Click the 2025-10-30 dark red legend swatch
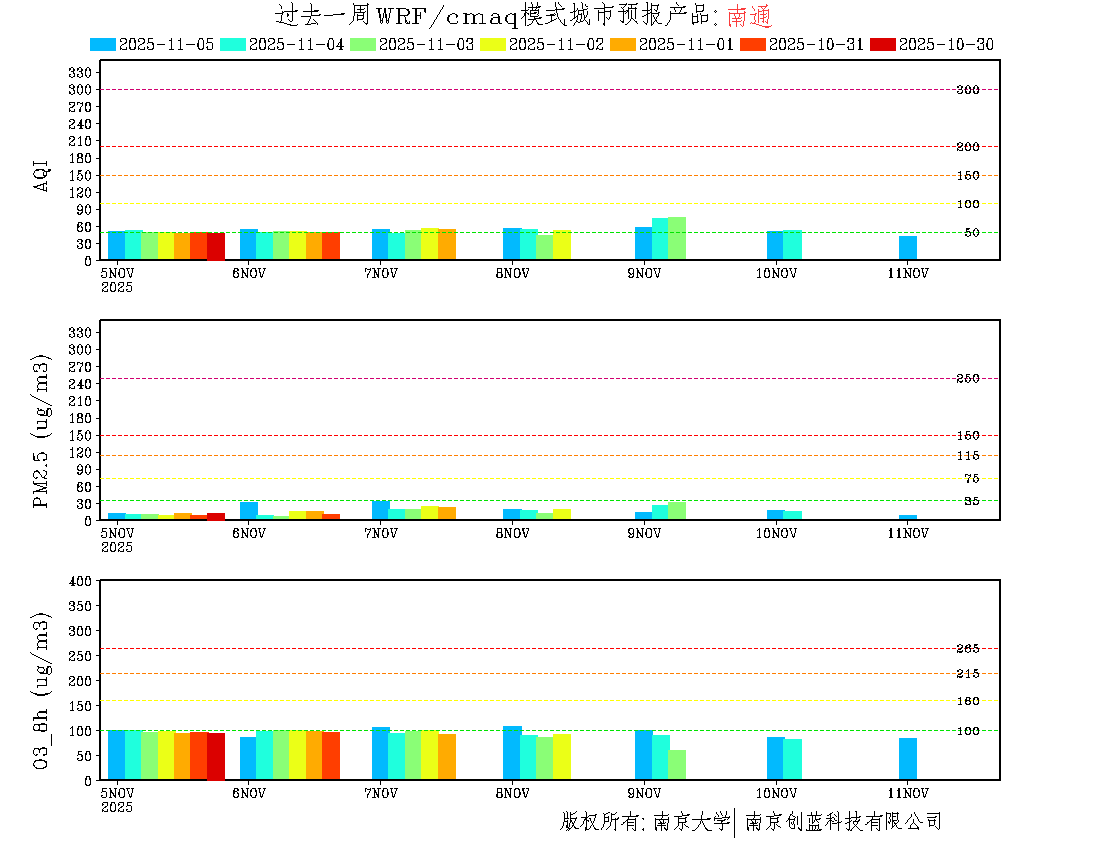Screen dimensions: 1100x850 [883, 44]
